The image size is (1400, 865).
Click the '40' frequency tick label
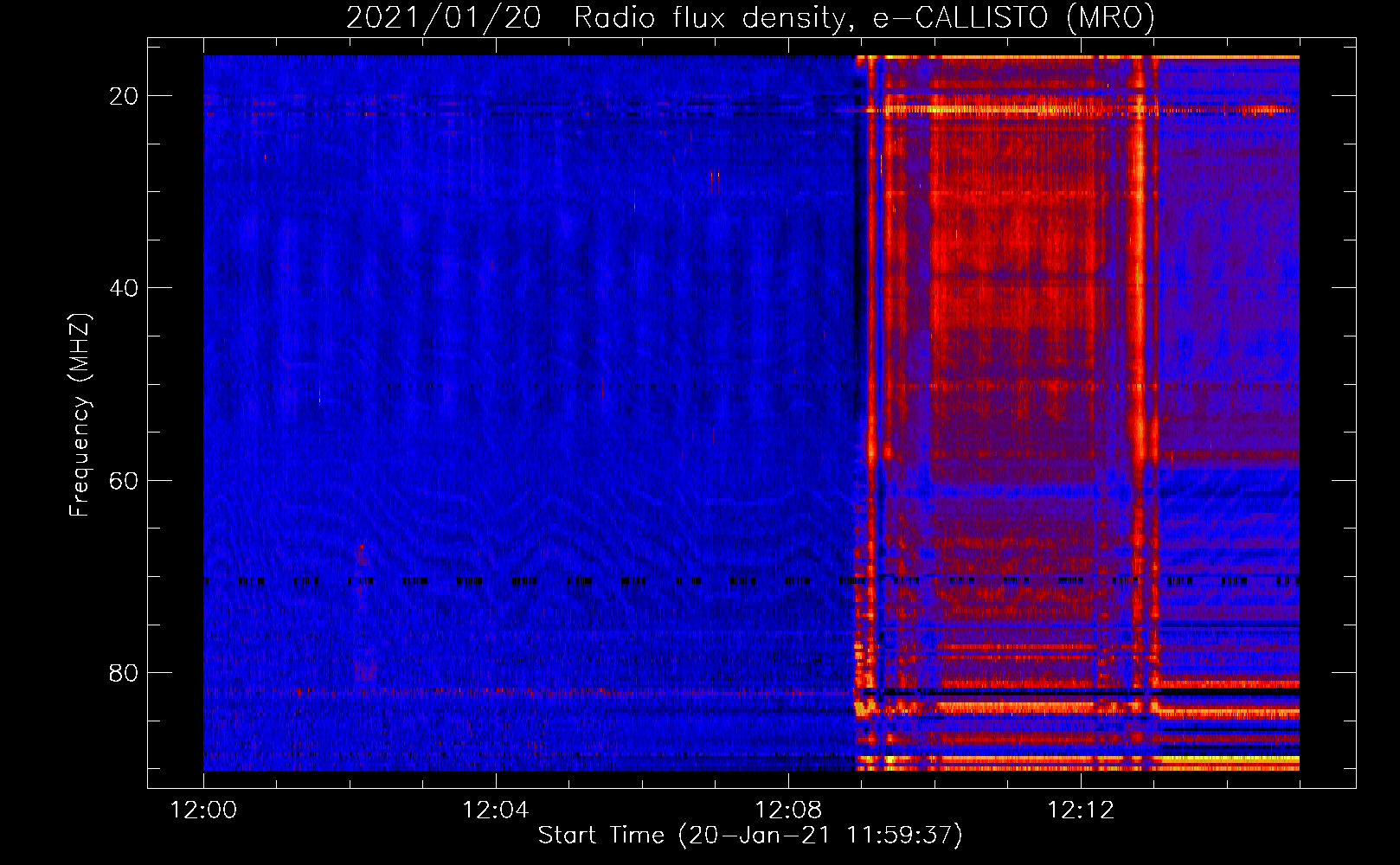click(x=124, y=288)
